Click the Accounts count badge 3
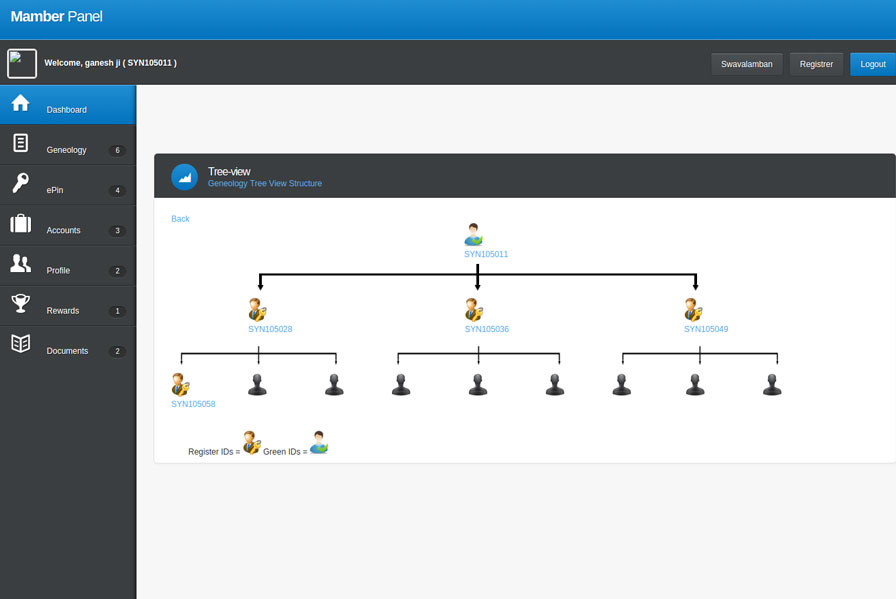 (x=117, y=230)
